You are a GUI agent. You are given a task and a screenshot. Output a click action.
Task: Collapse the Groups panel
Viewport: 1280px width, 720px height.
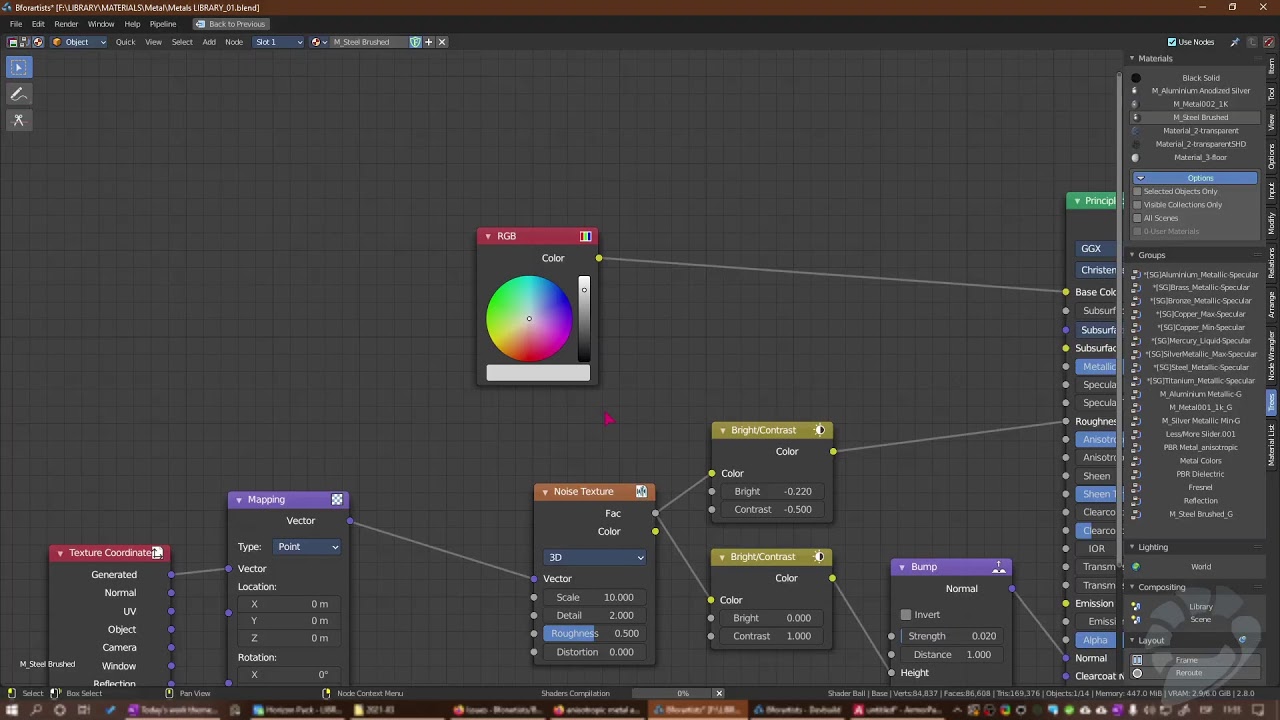point(1132,255)
